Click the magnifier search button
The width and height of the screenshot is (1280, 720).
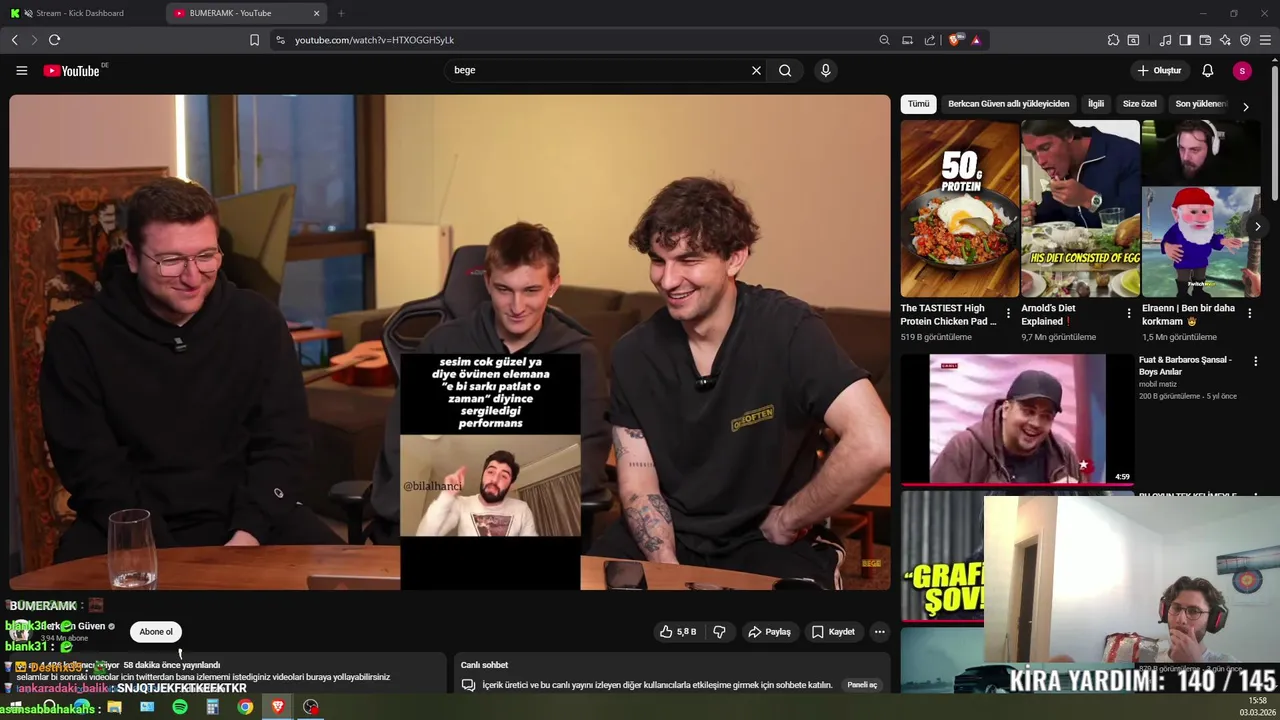pos(785,70)
